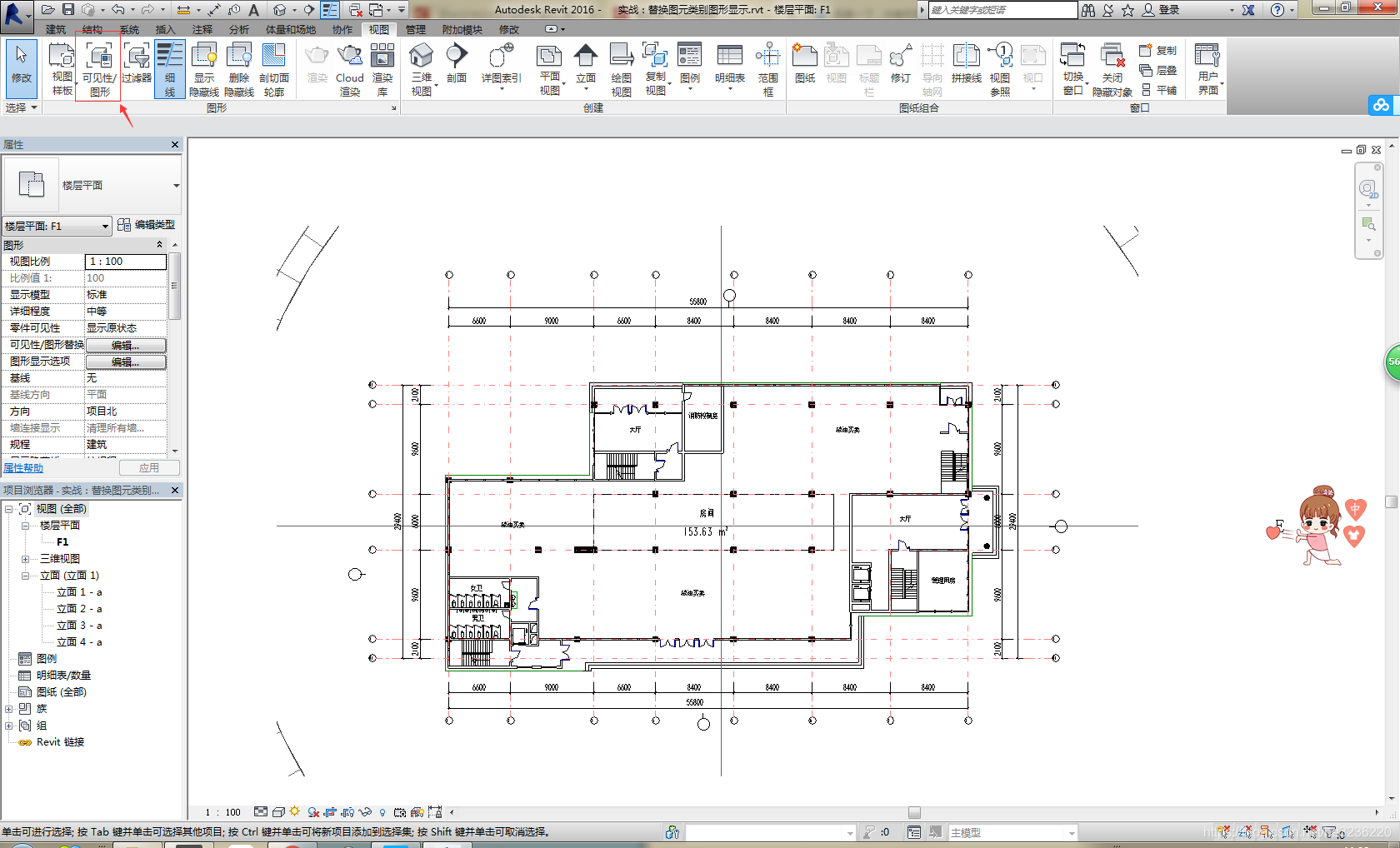The height and width of the screenshot is (848, 1400).
Task: Select the Callout (详图索引) tool
Action: (x=501, y=63)
